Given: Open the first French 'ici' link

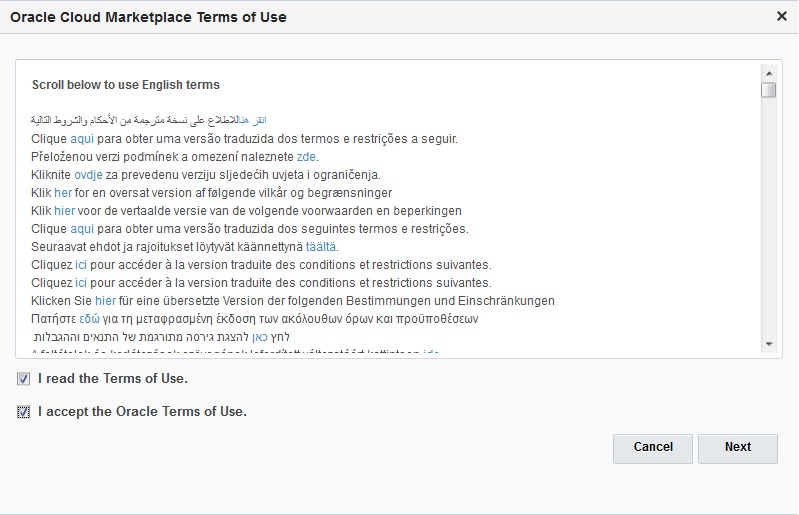Looking at the screenshot, I should pos(82,265).
